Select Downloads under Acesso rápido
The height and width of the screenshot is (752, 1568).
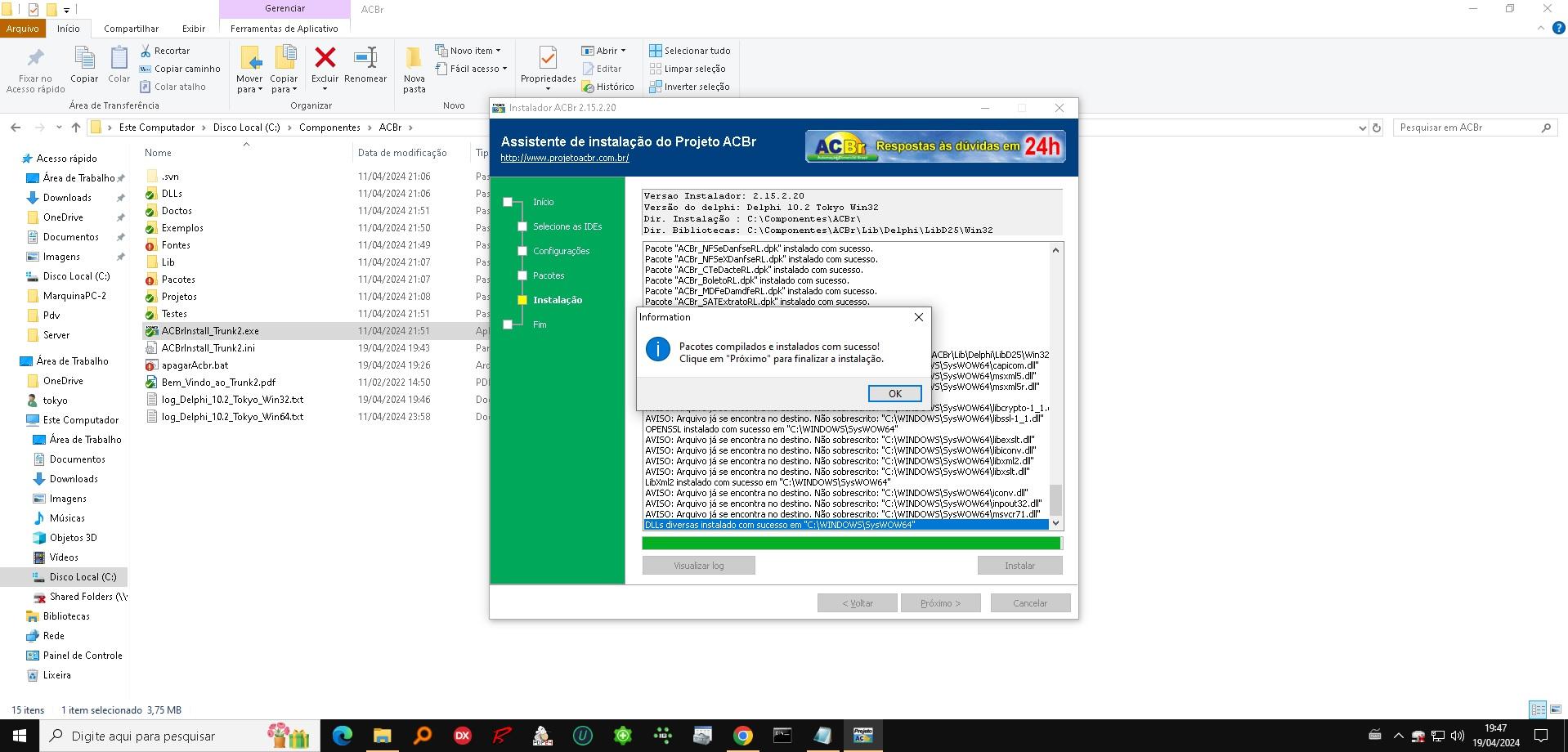tap(67, 198)
